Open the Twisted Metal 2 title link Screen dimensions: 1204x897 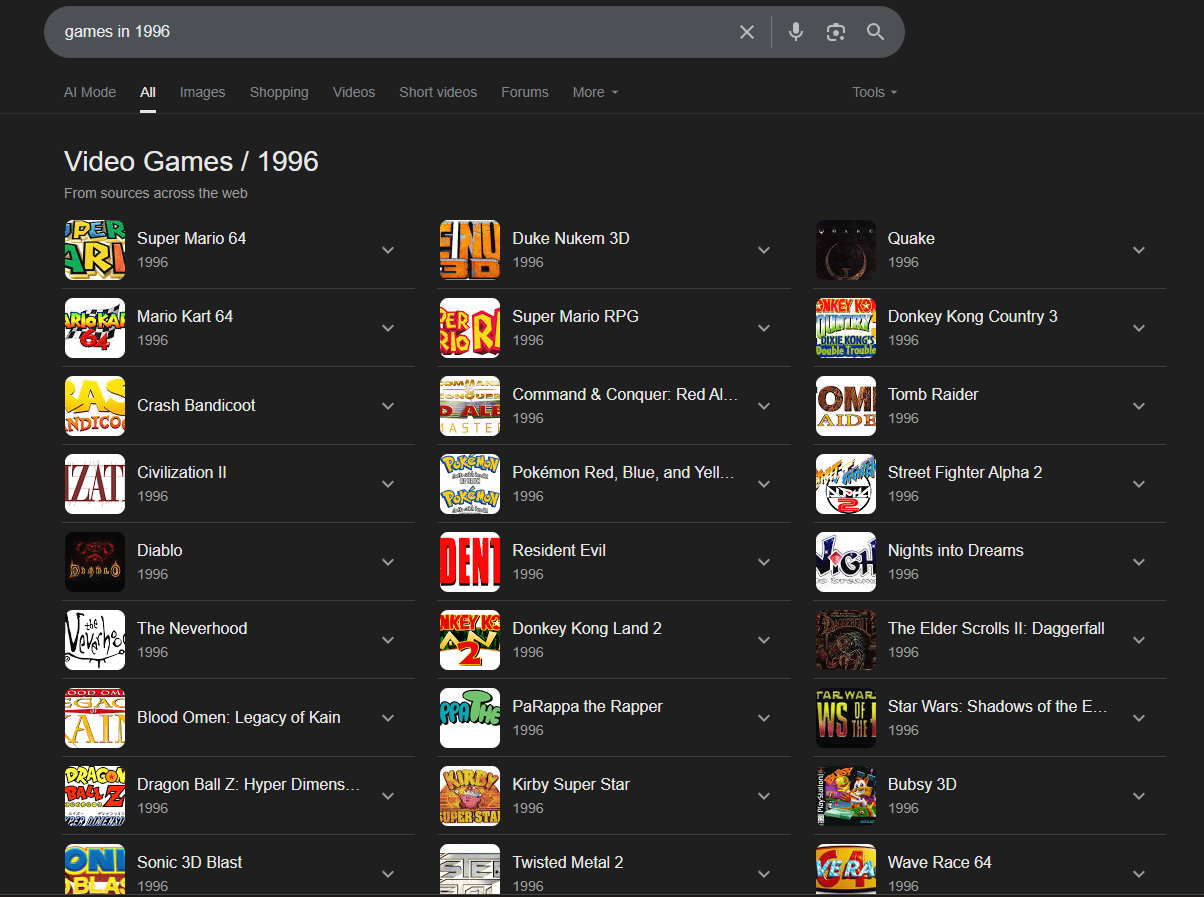[x=568, y=862]
